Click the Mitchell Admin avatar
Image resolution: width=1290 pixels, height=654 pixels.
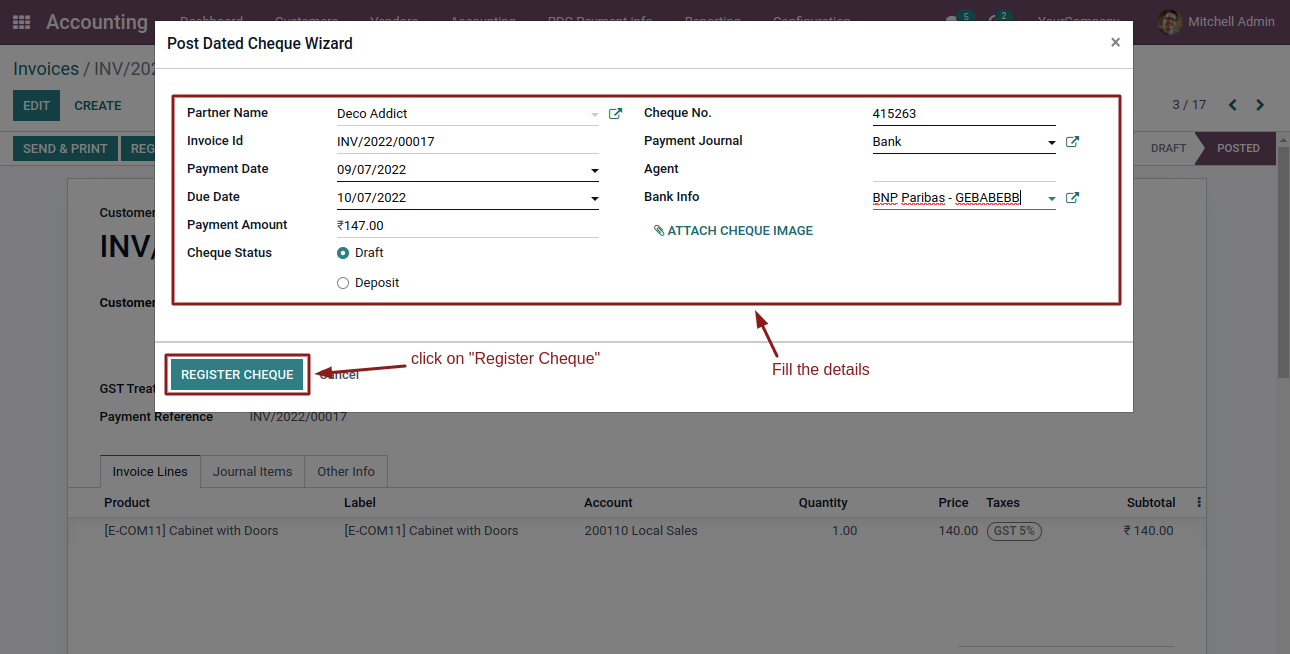pyautogui.click(x=1169, y=22)
